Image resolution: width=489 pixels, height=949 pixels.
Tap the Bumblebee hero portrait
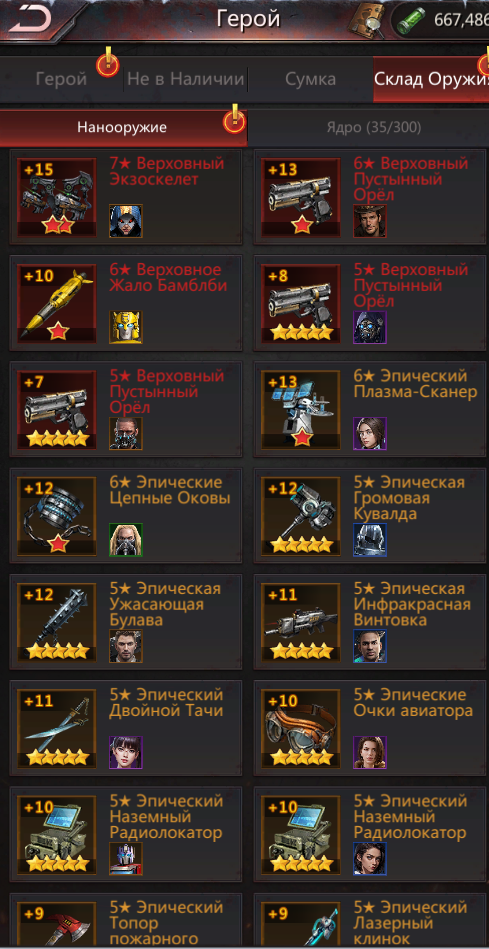point(126,327)
